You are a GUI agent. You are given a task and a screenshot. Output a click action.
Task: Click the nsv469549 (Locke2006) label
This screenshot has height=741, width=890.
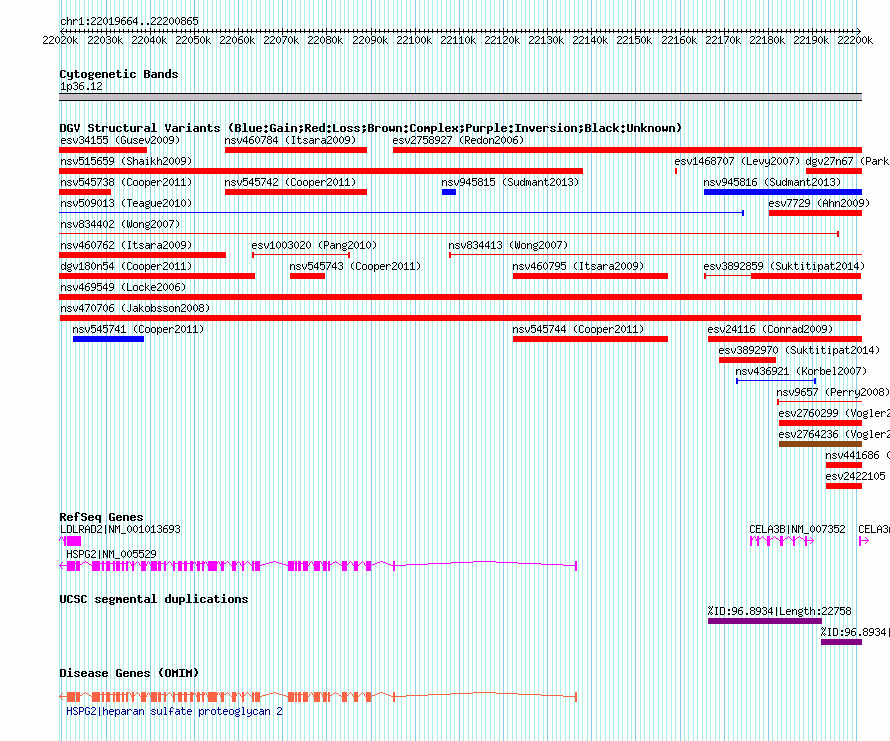123,287
